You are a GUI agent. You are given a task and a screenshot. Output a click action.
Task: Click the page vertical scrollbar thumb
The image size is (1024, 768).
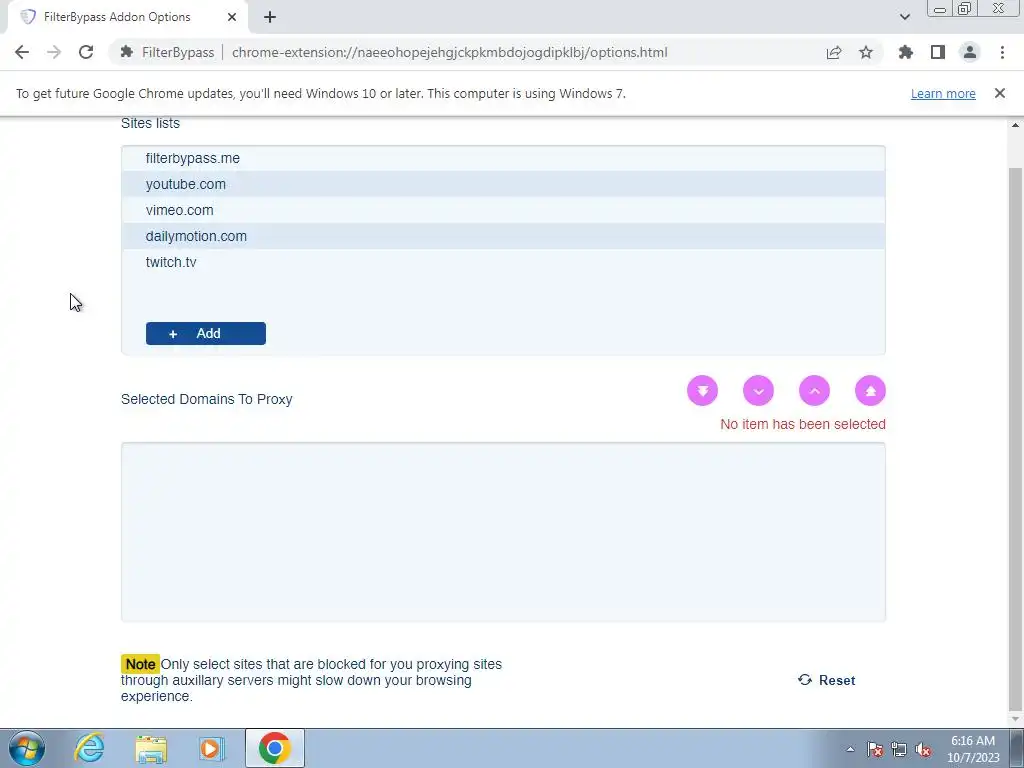tap(1015, 438)
